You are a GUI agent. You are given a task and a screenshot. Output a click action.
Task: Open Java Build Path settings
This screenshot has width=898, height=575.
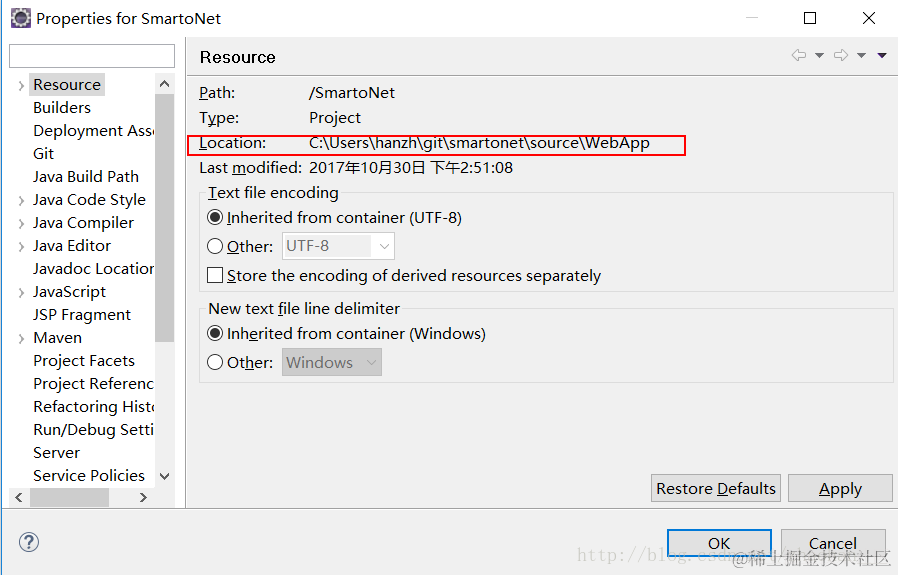tap(86, 176)
